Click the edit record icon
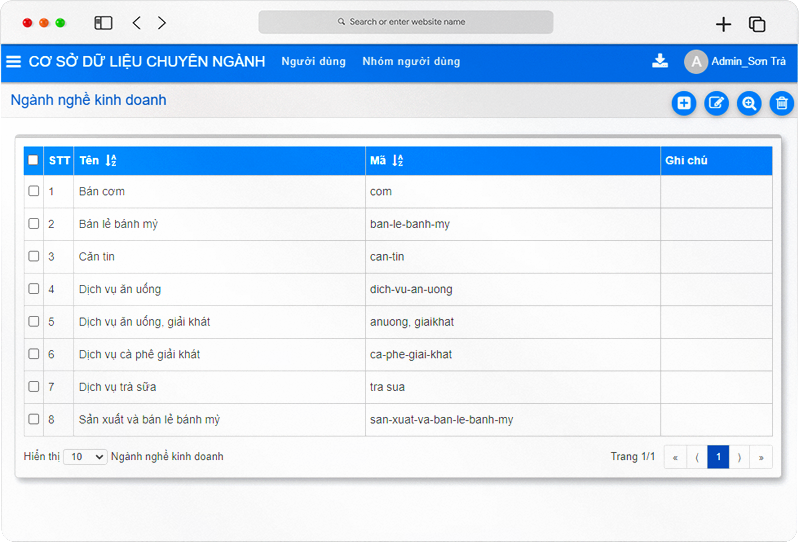The image size is (800, 542). coord(716,103)
